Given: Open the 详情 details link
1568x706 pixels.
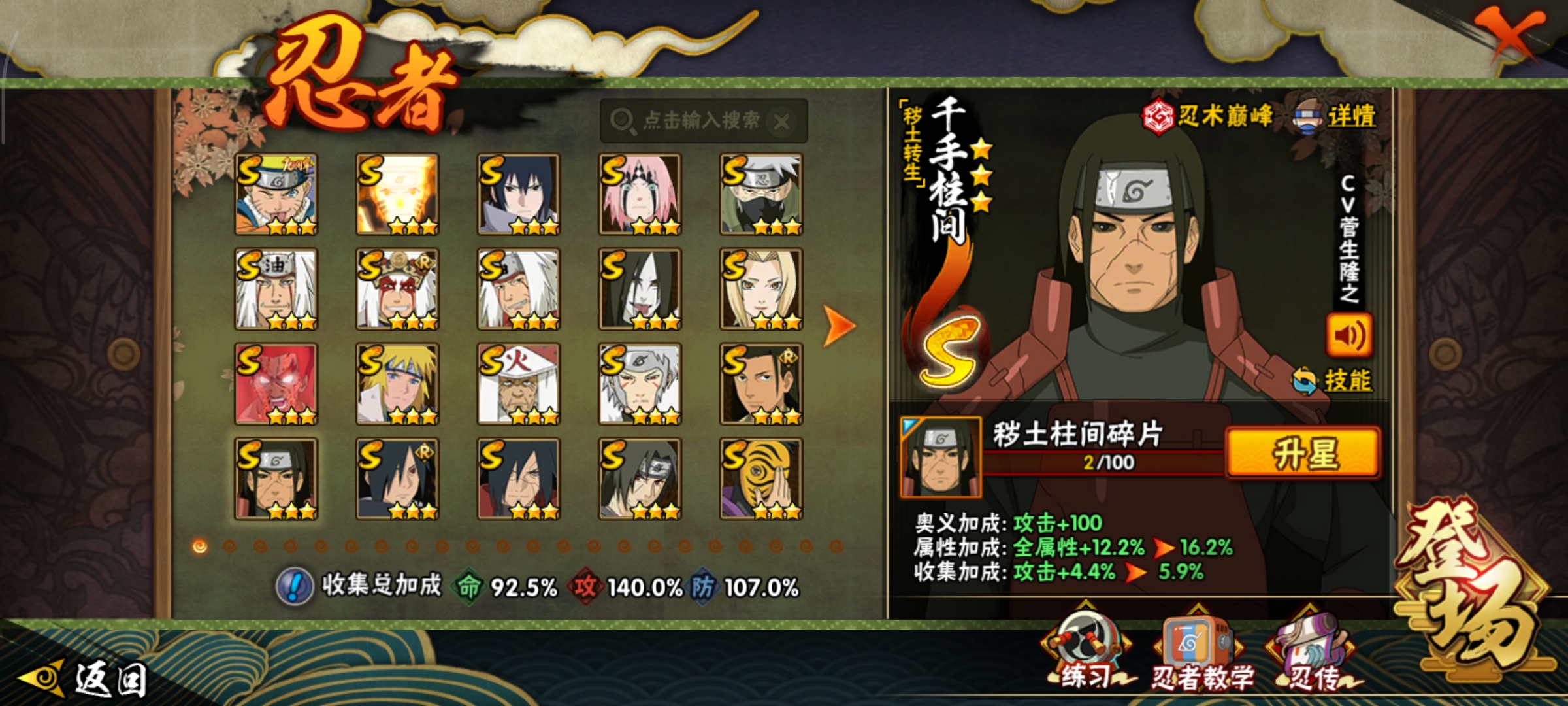Looking at the screenshot, I should pos(1335,116).
